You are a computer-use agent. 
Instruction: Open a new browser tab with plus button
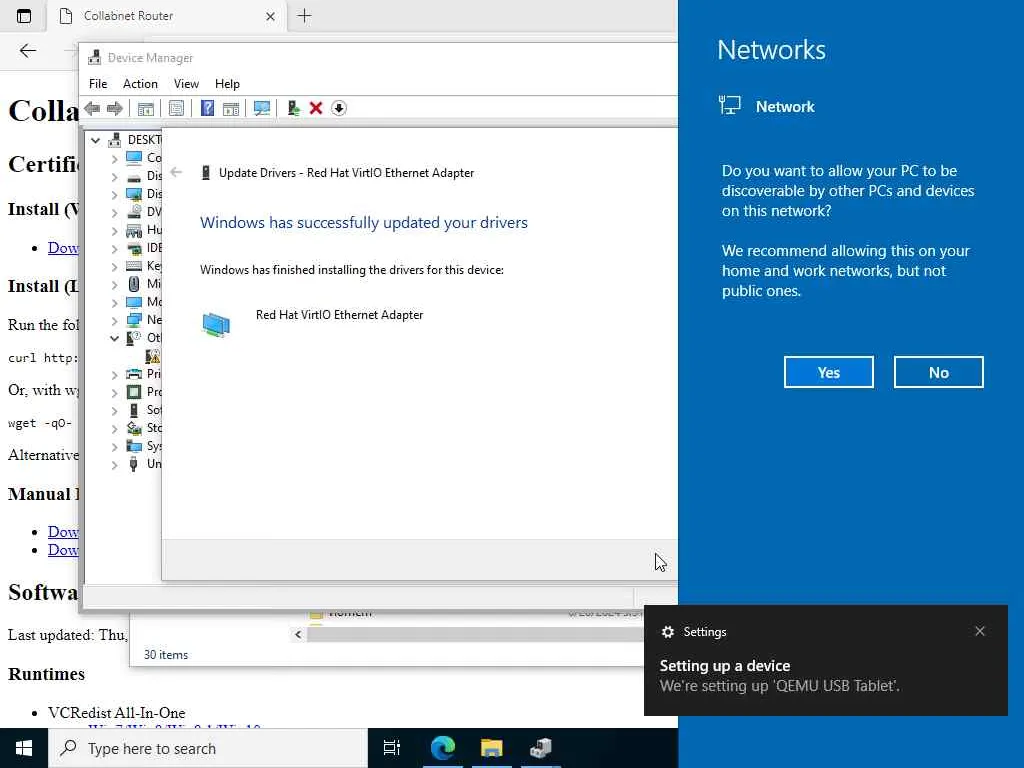pyautogui.click(x=304, y=16)
